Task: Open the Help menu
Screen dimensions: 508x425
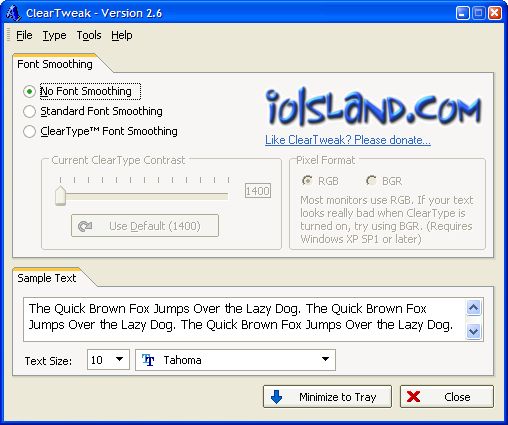Action: click(122, 35)
